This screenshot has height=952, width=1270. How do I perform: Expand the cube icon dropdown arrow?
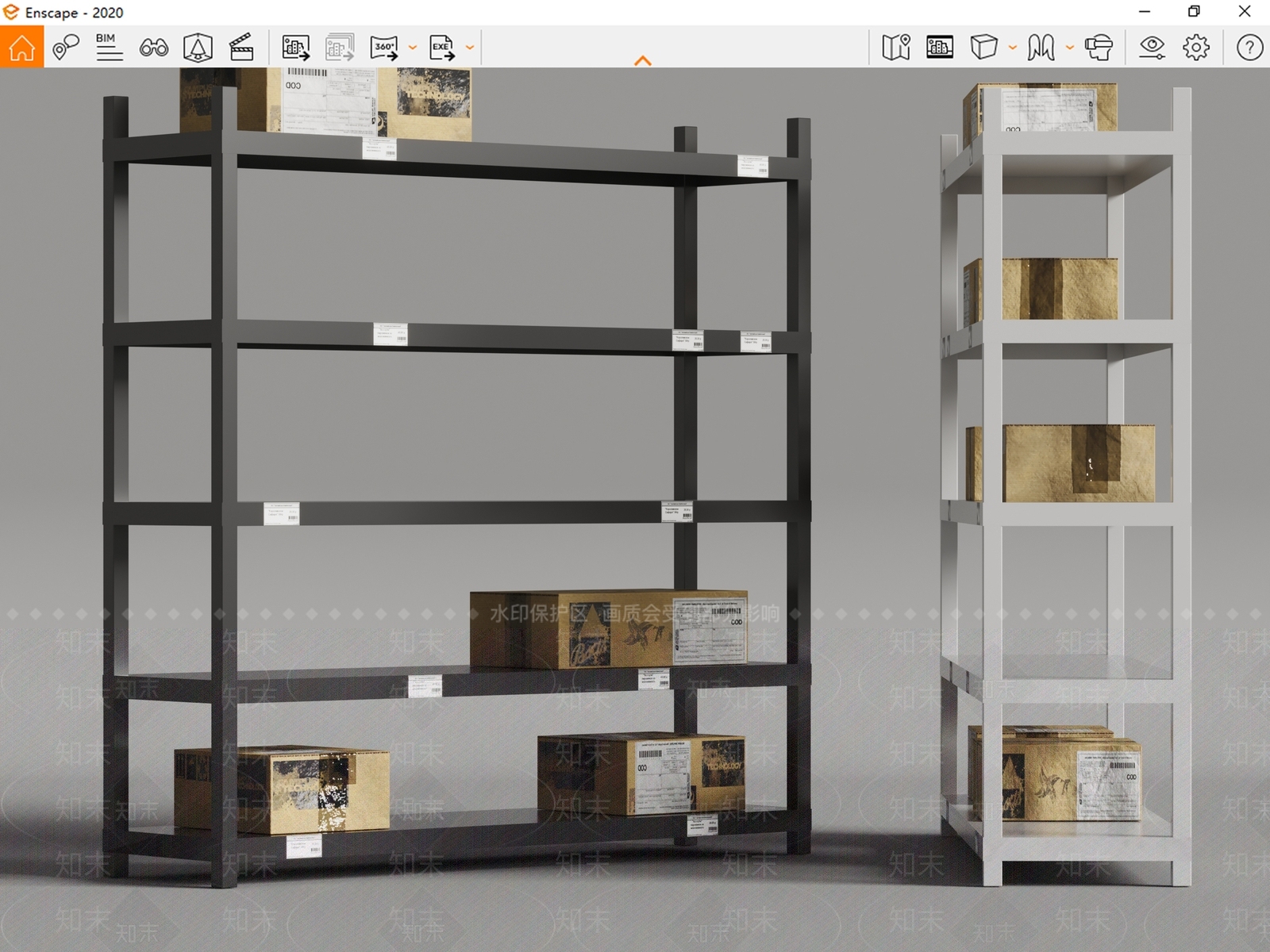(x=1013, y=48)
